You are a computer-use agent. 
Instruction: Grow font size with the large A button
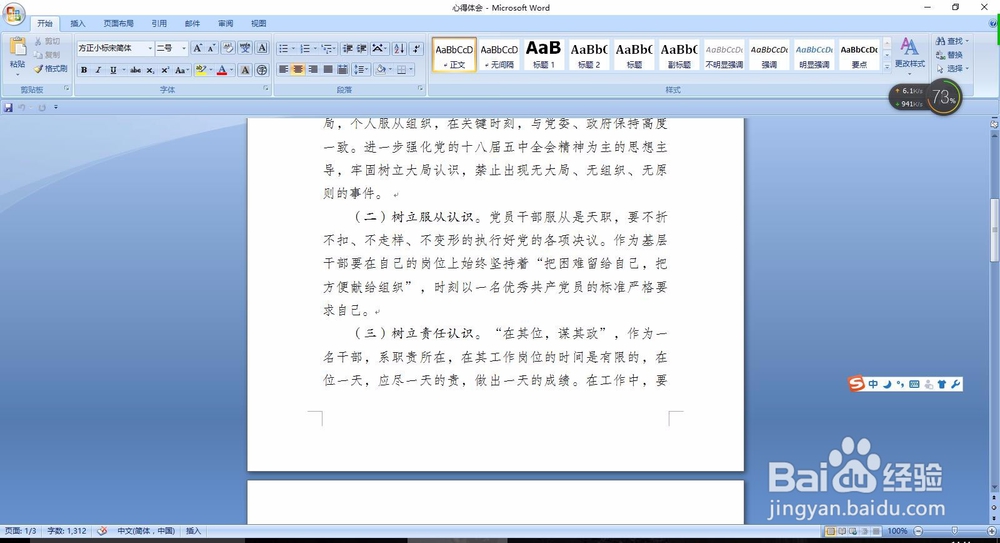198,48
